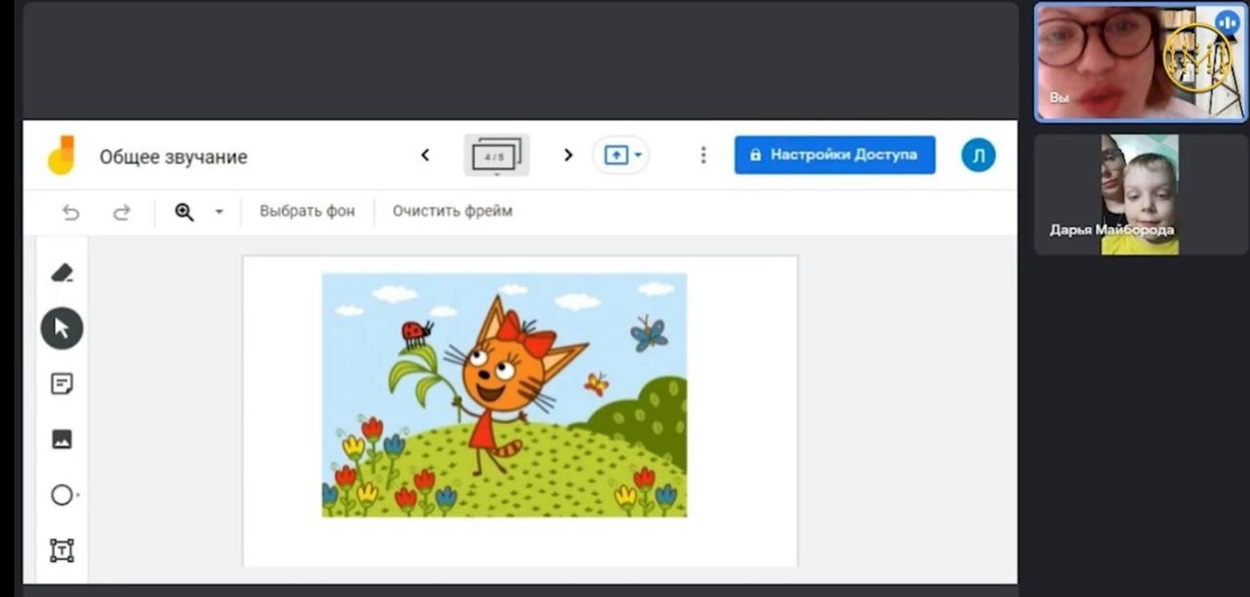Click the zoom magnifier icon
The width and height of the screenshot is (1250, 597).
click(184, 212)
